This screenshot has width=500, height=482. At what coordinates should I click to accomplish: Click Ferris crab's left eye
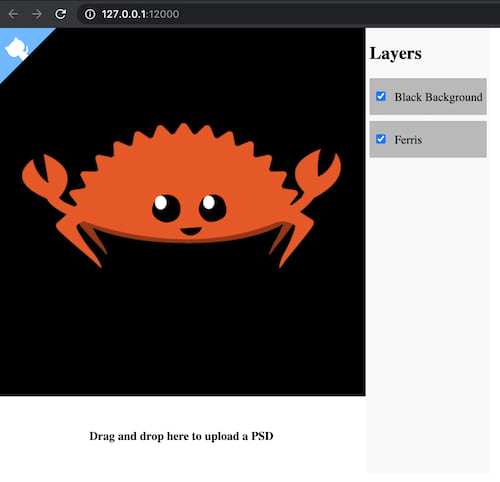(x=166, y=208)
